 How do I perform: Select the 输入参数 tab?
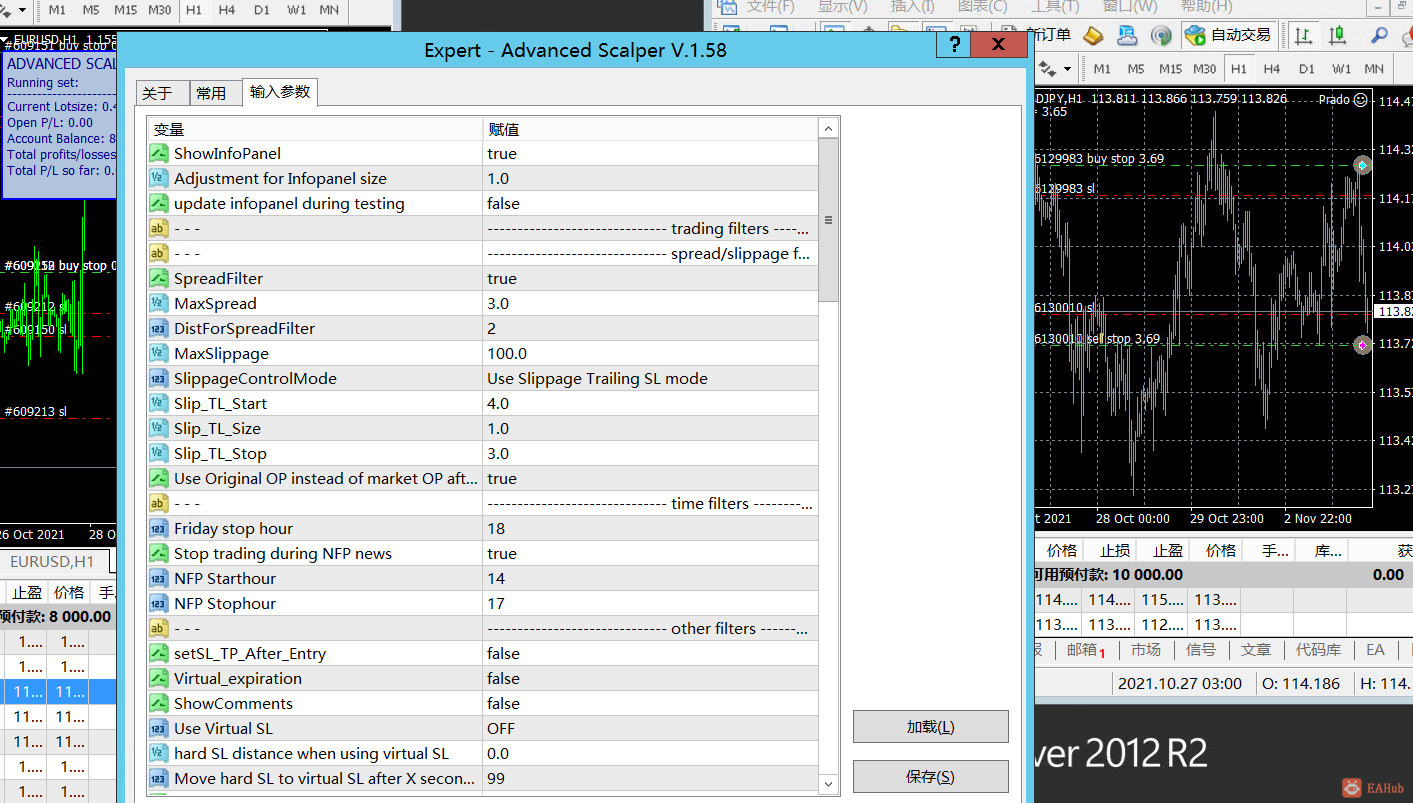tap(280, 92)
